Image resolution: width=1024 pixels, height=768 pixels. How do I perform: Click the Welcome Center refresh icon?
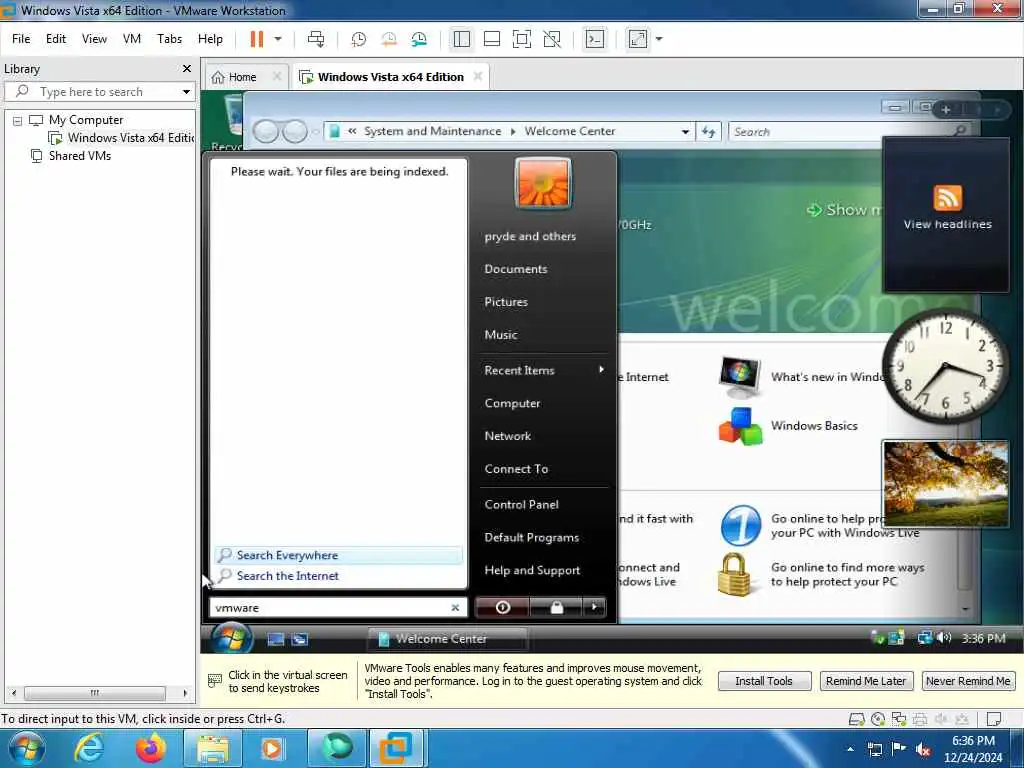coord(709,131)
